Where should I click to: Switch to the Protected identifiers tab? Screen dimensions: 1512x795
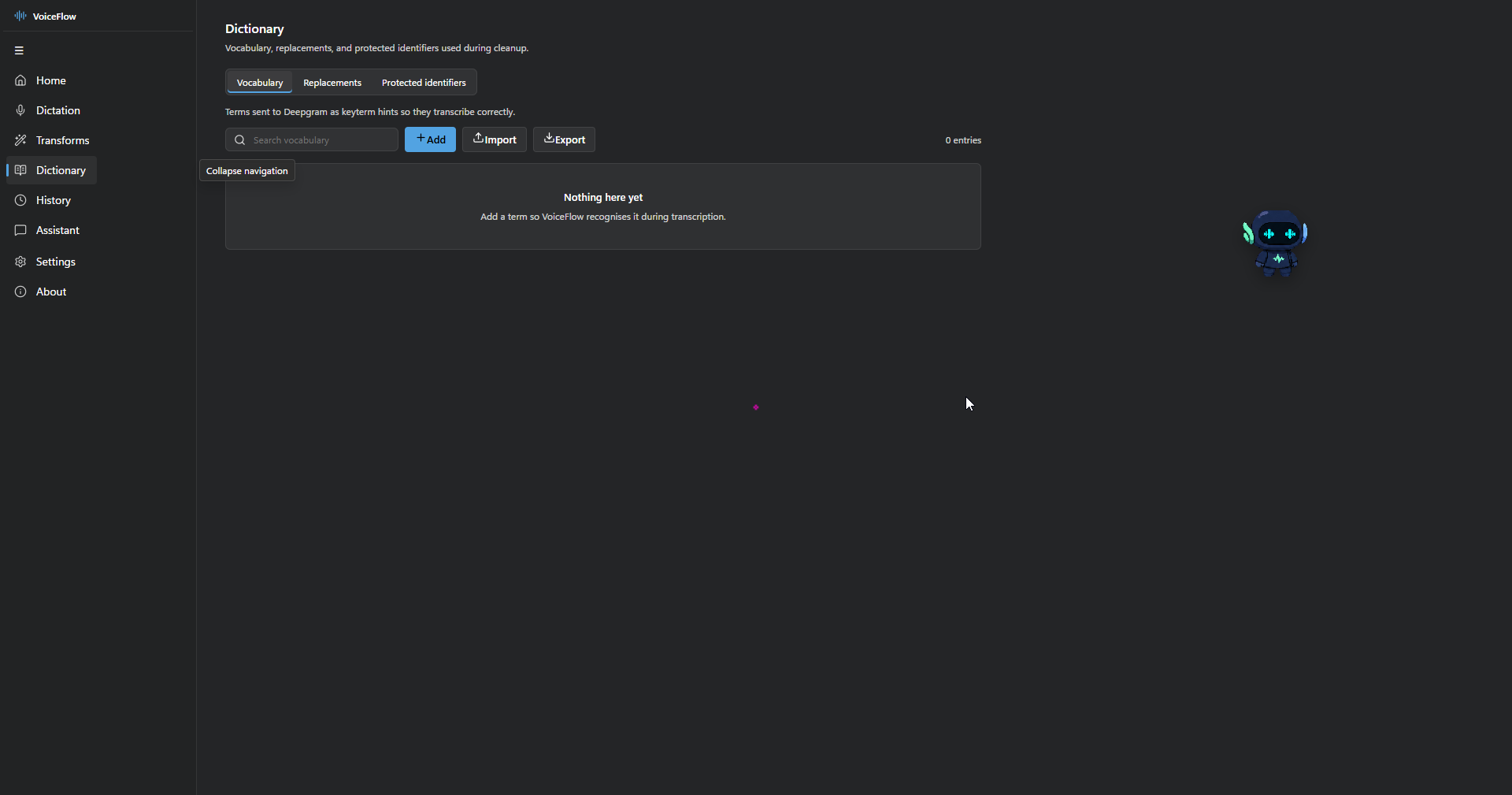click(x=424, y=83)
